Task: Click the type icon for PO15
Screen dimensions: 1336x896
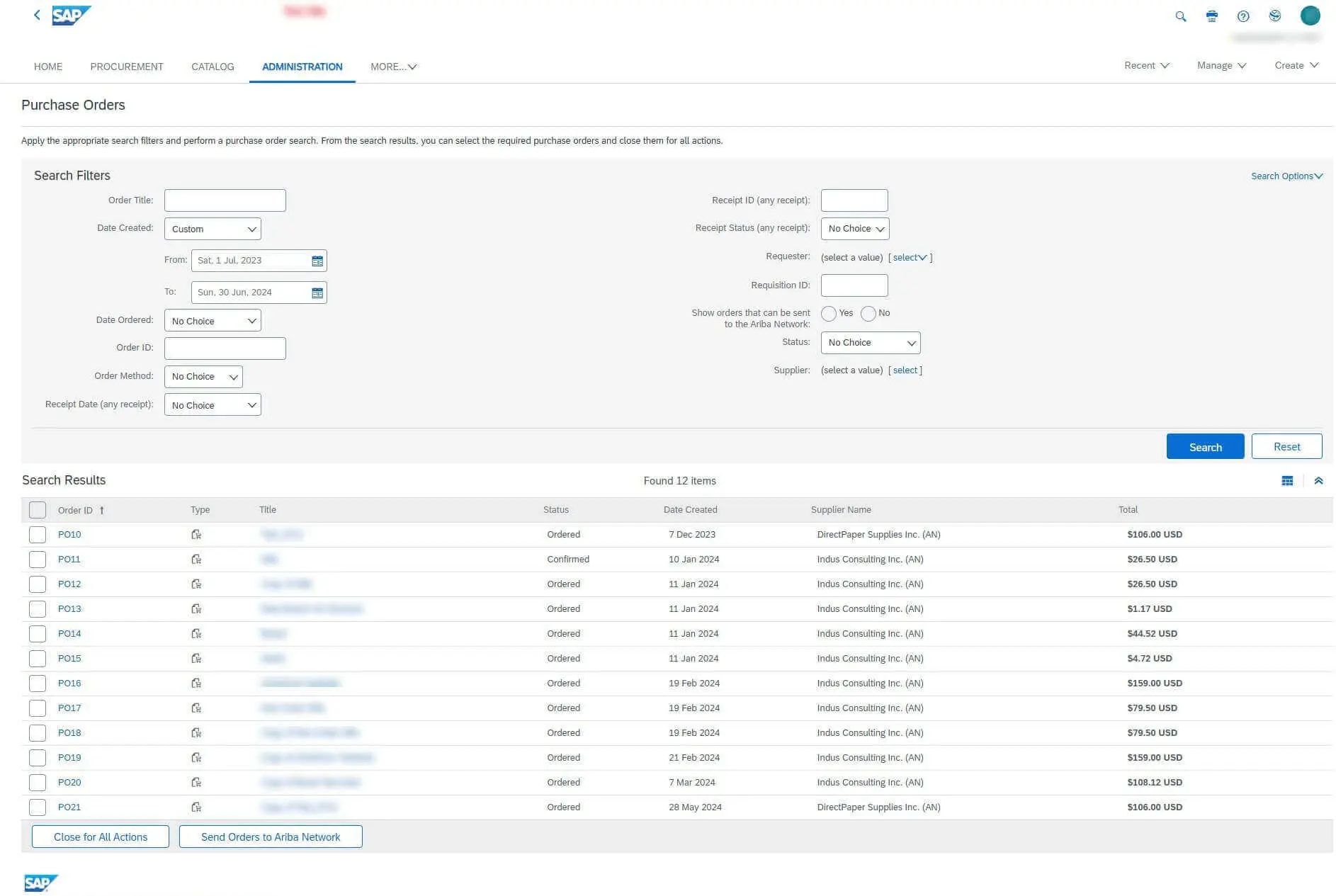Action: [x=196, y=659]
